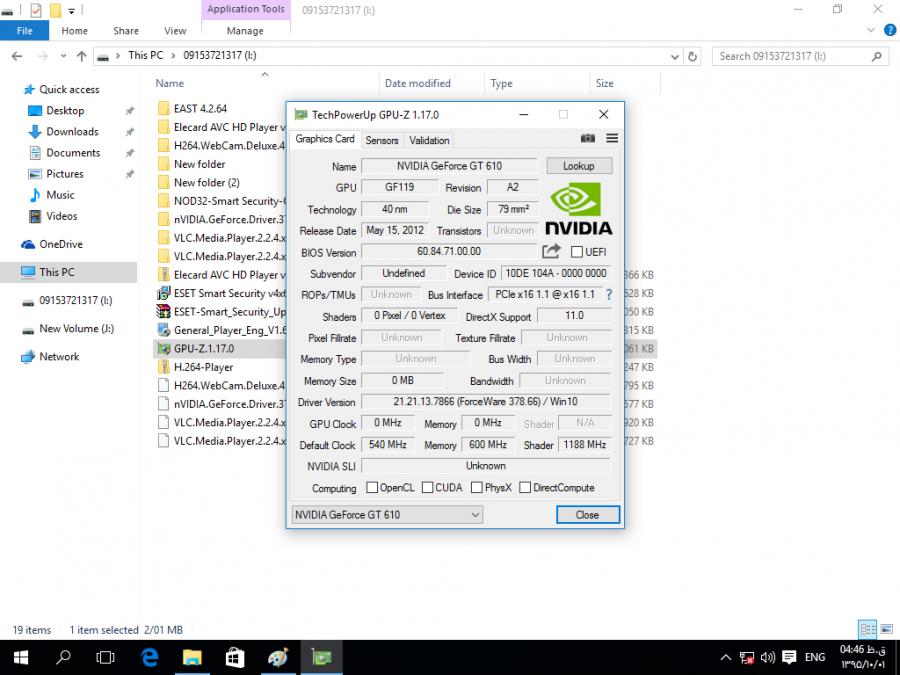This screenshot has width=900, height=675.
Task: Open the GPU-Z hamburger menu
Action: [612, 138]
